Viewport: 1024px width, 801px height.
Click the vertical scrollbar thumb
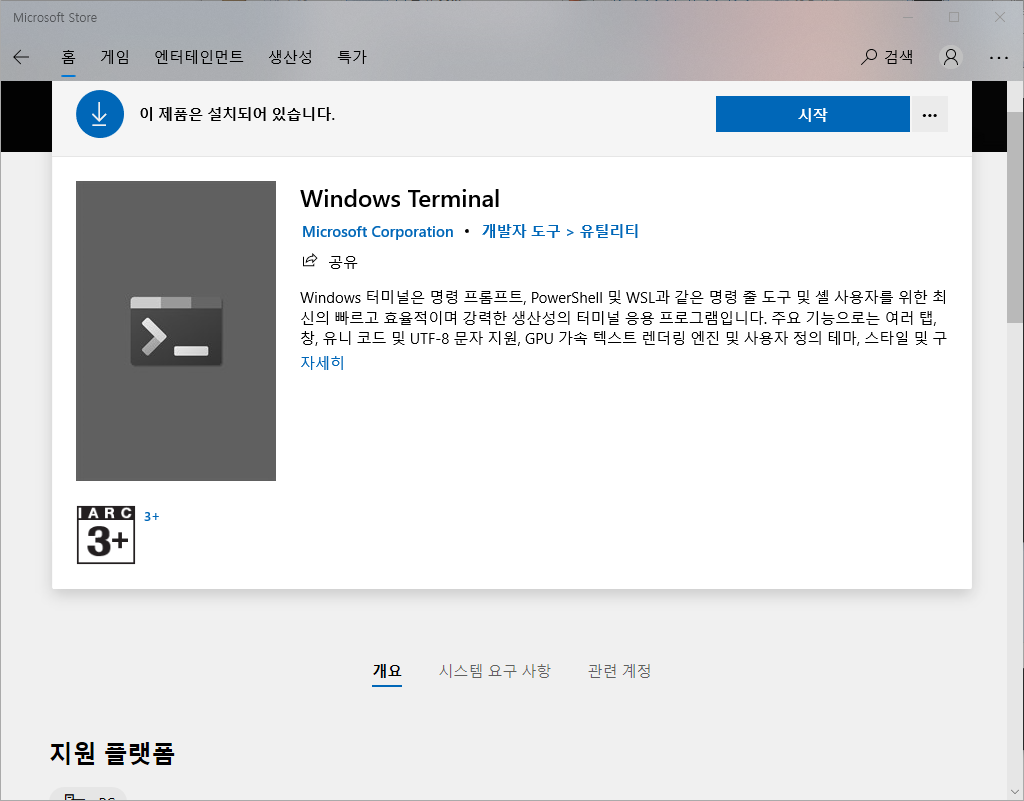pos(1015,217)
